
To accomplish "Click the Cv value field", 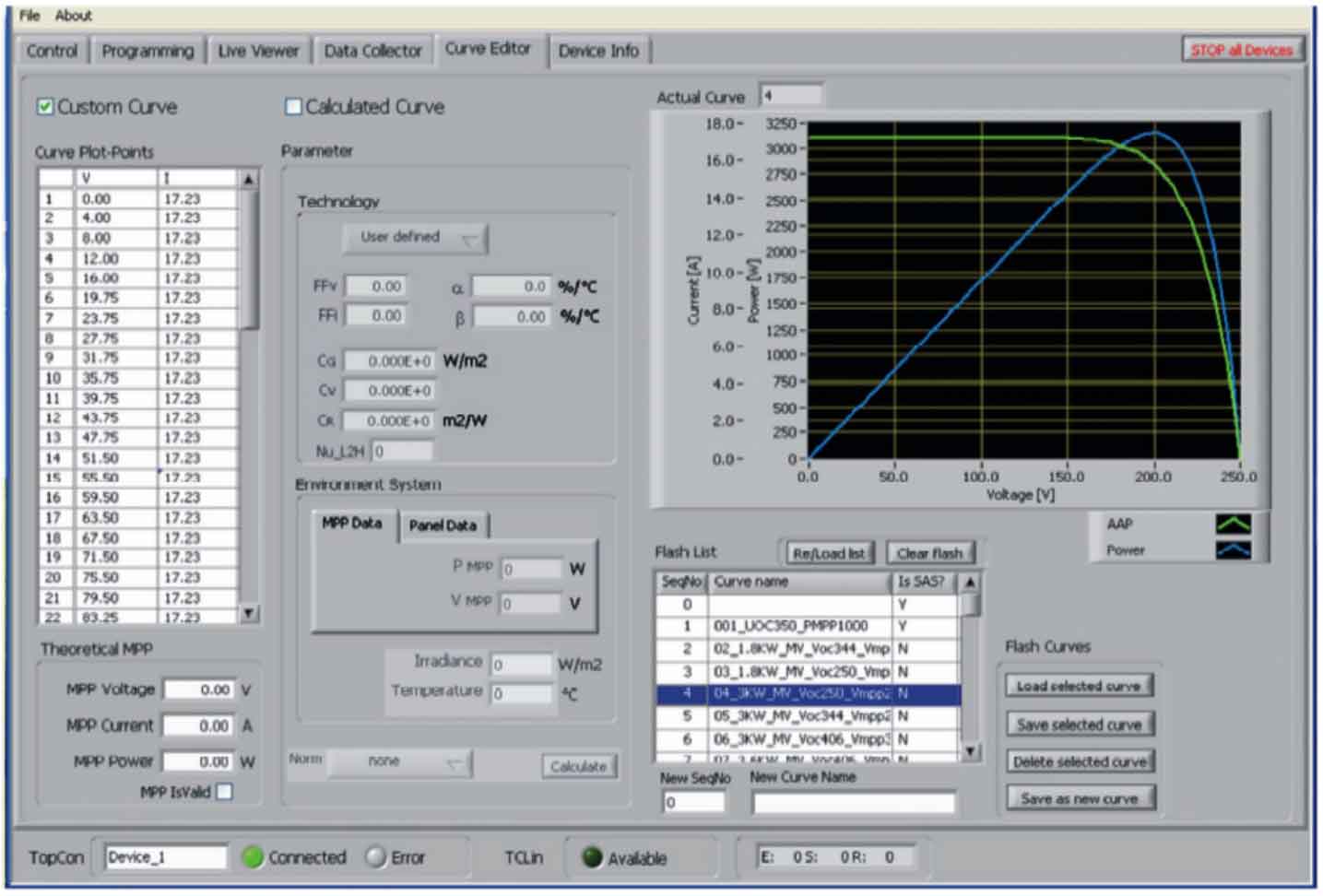I will click(389, 391).
